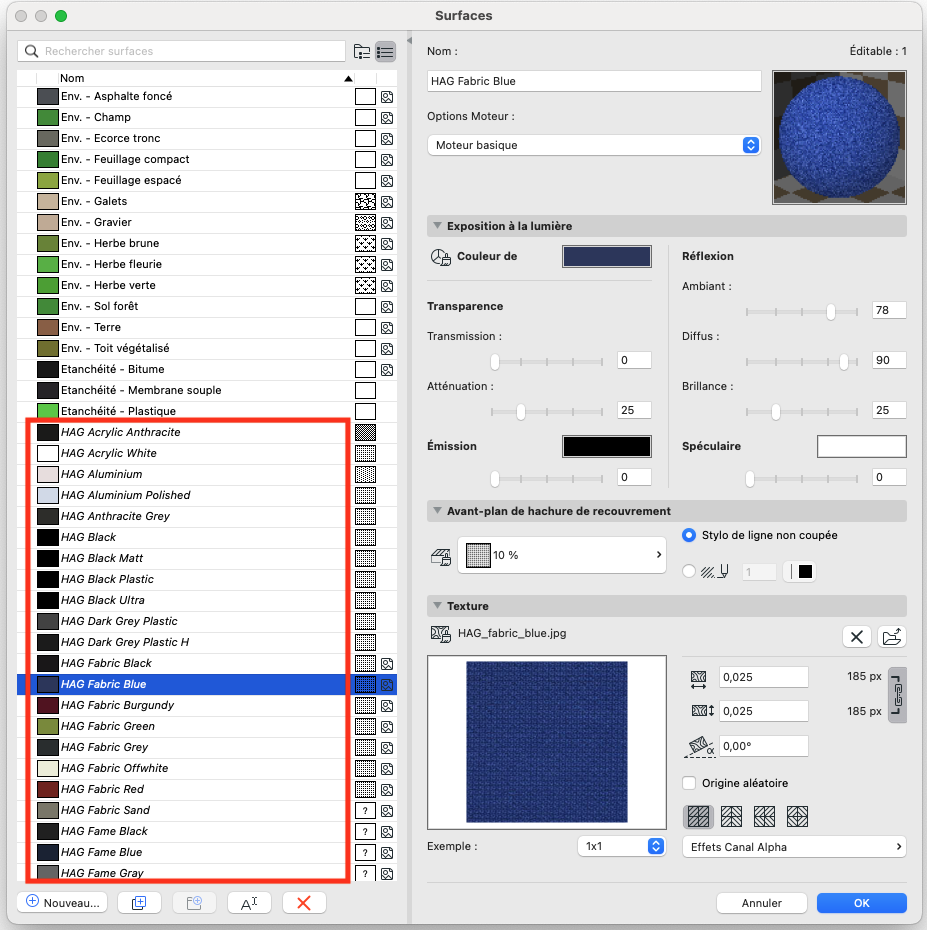Enable Origine aléatoire checkbox
Viewport: 927px width, 930px height.
689,783
